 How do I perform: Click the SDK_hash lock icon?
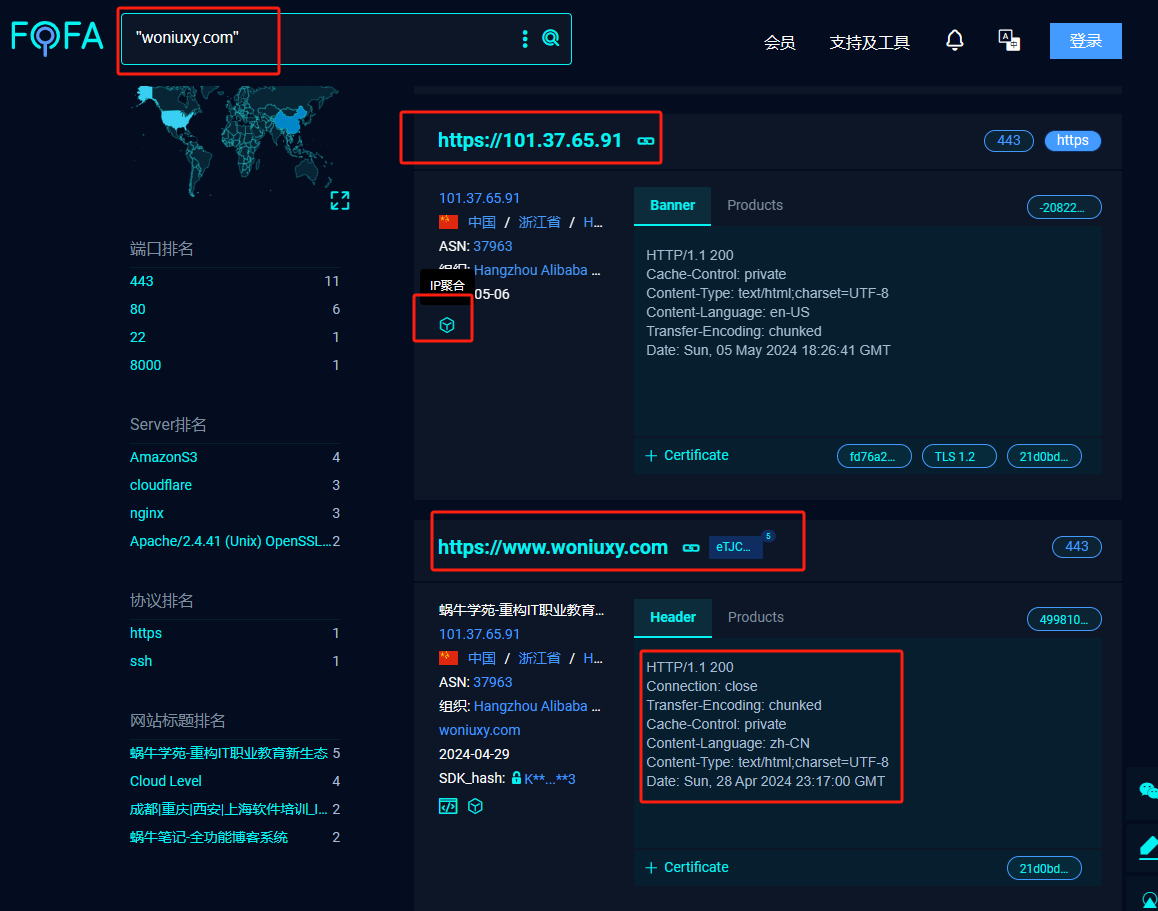(x=516, y=778)
